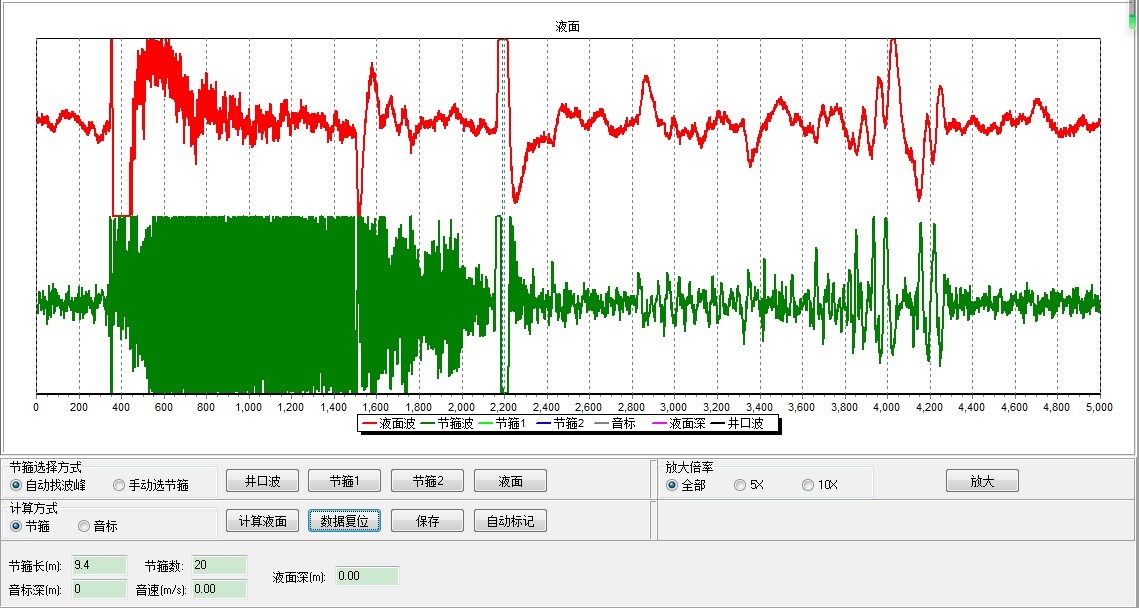The height and width of the screenshot is (608, 1139).
Task: Select the 手动选节箍 radio option
Action: [x=119, y=485]
